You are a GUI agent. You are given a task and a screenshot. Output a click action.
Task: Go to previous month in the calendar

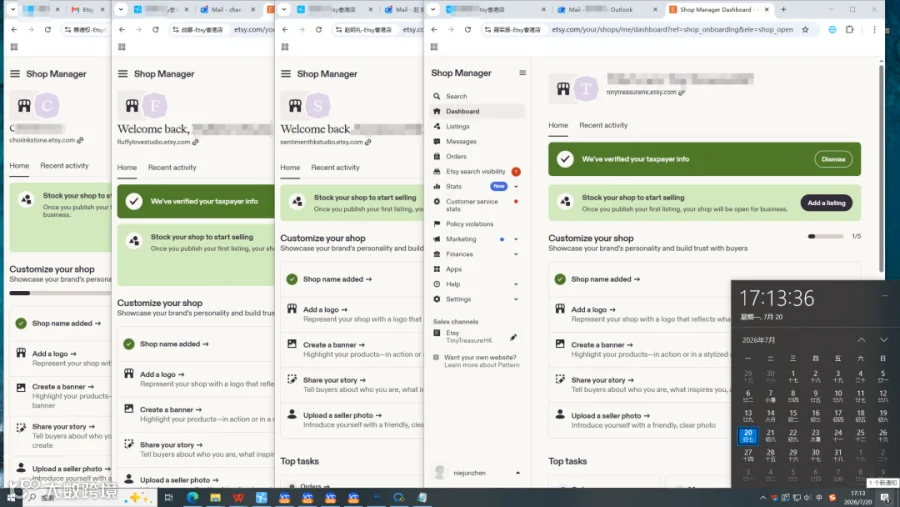click(x=861, y=340)
